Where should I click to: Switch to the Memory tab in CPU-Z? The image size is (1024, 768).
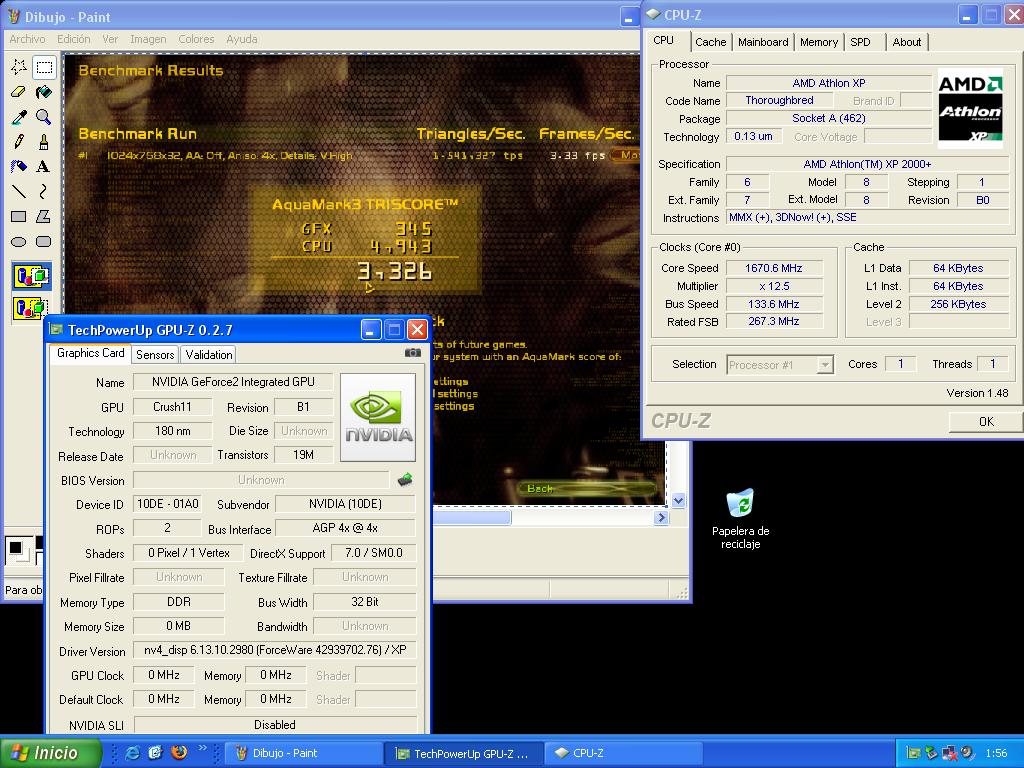(819, 42)
